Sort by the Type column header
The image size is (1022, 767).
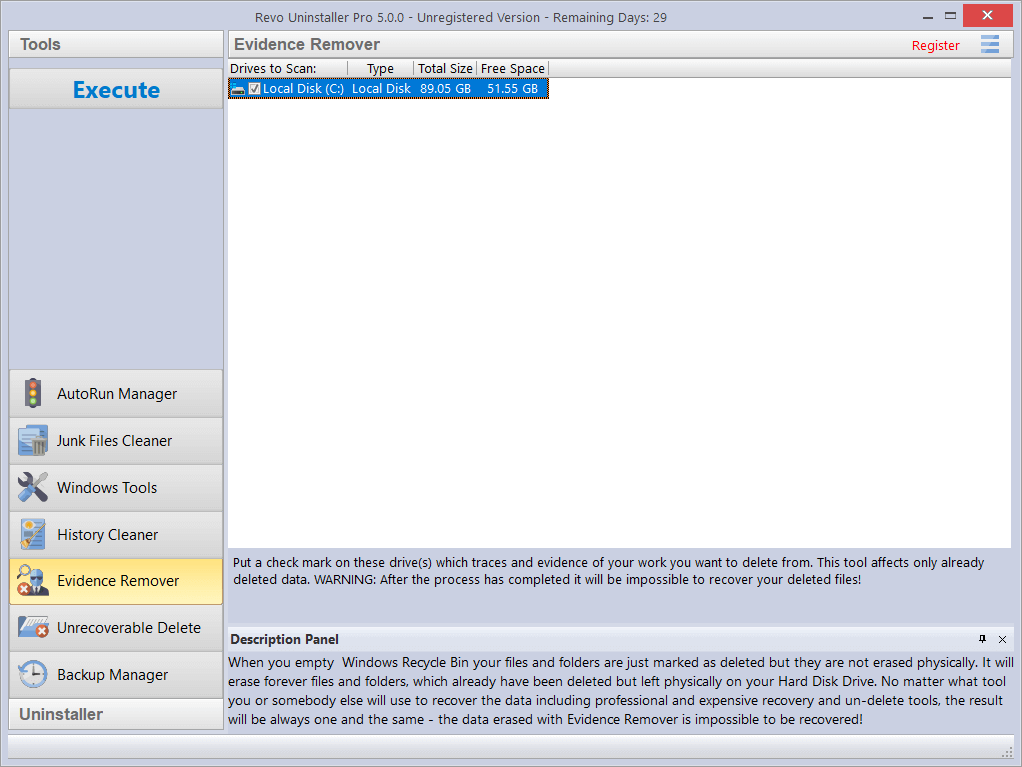click(381, 68)
